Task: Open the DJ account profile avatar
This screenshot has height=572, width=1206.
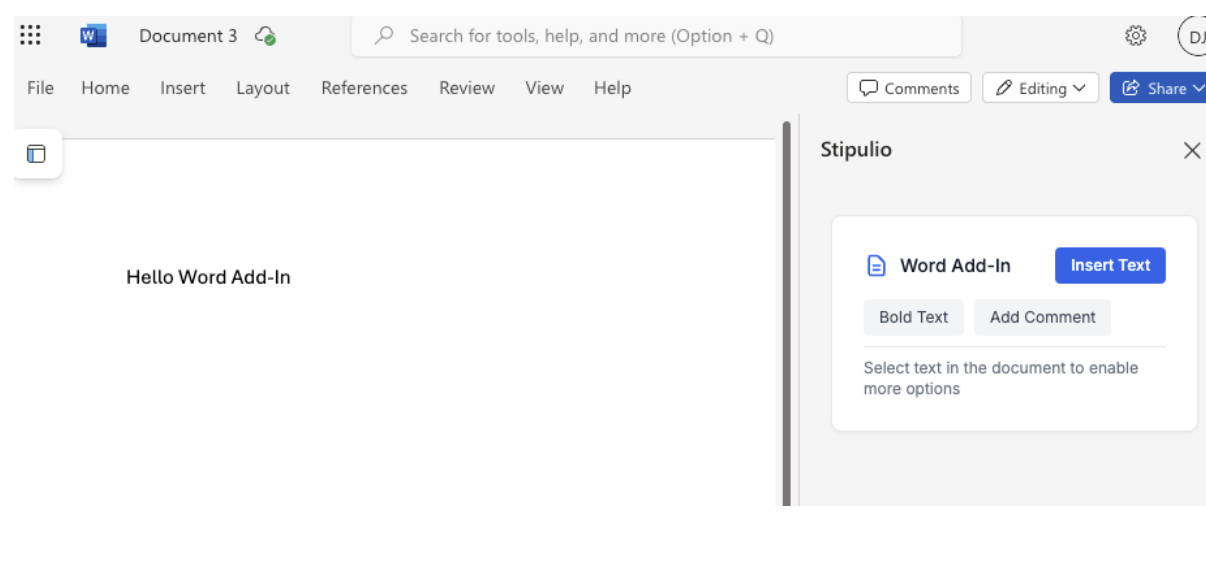Action: pyautogui.click(x=1194, y=37)
